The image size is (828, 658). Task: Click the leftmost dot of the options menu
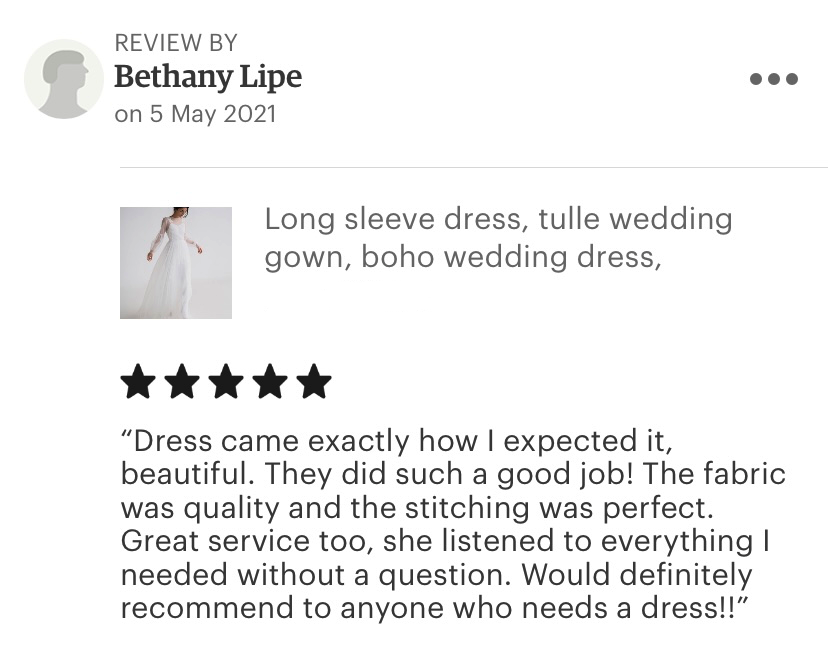pyautogui.click(x=756, y=79)
